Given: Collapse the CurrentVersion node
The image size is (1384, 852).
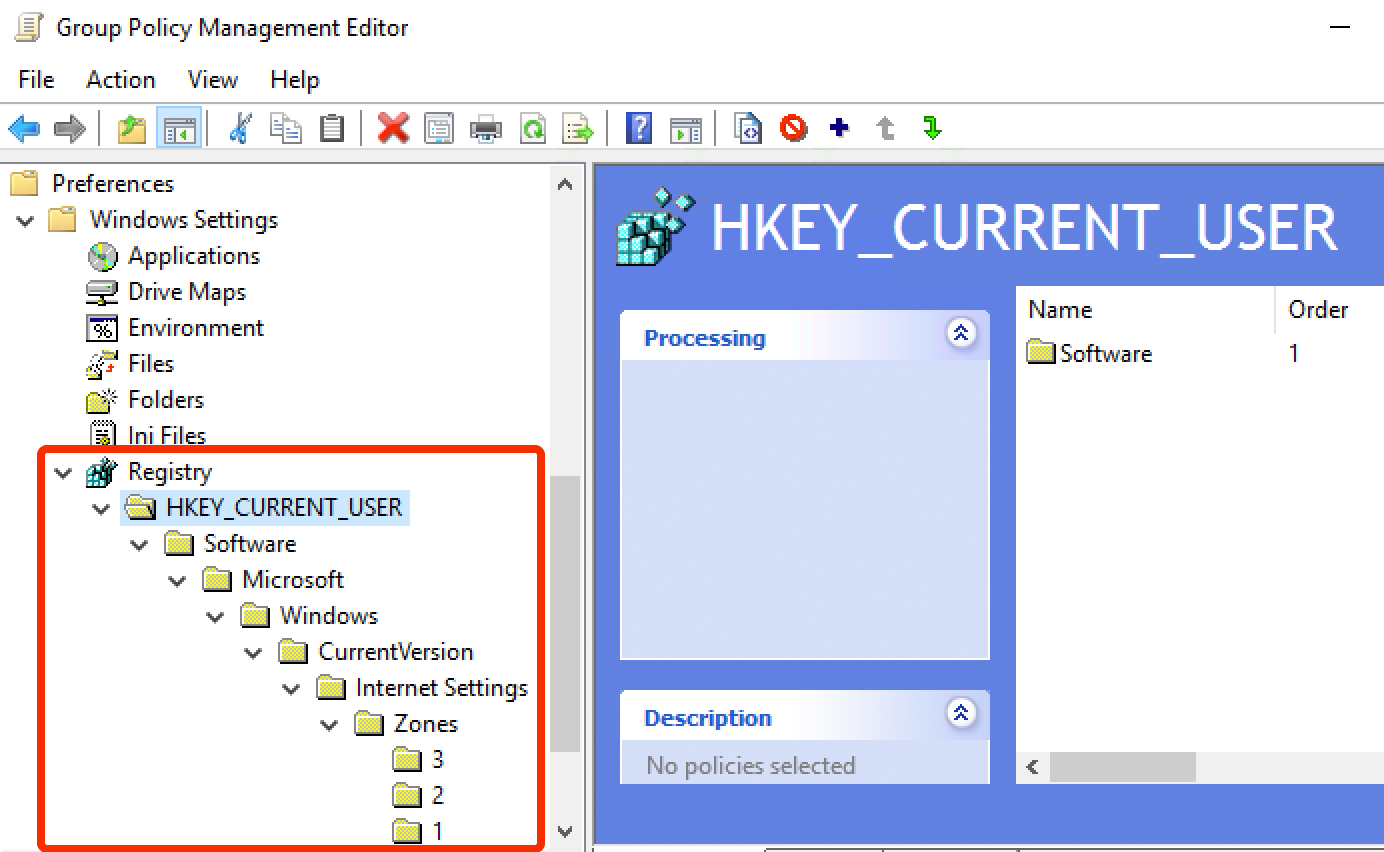Looking at the screenshot, I should (x=253, y=653).
